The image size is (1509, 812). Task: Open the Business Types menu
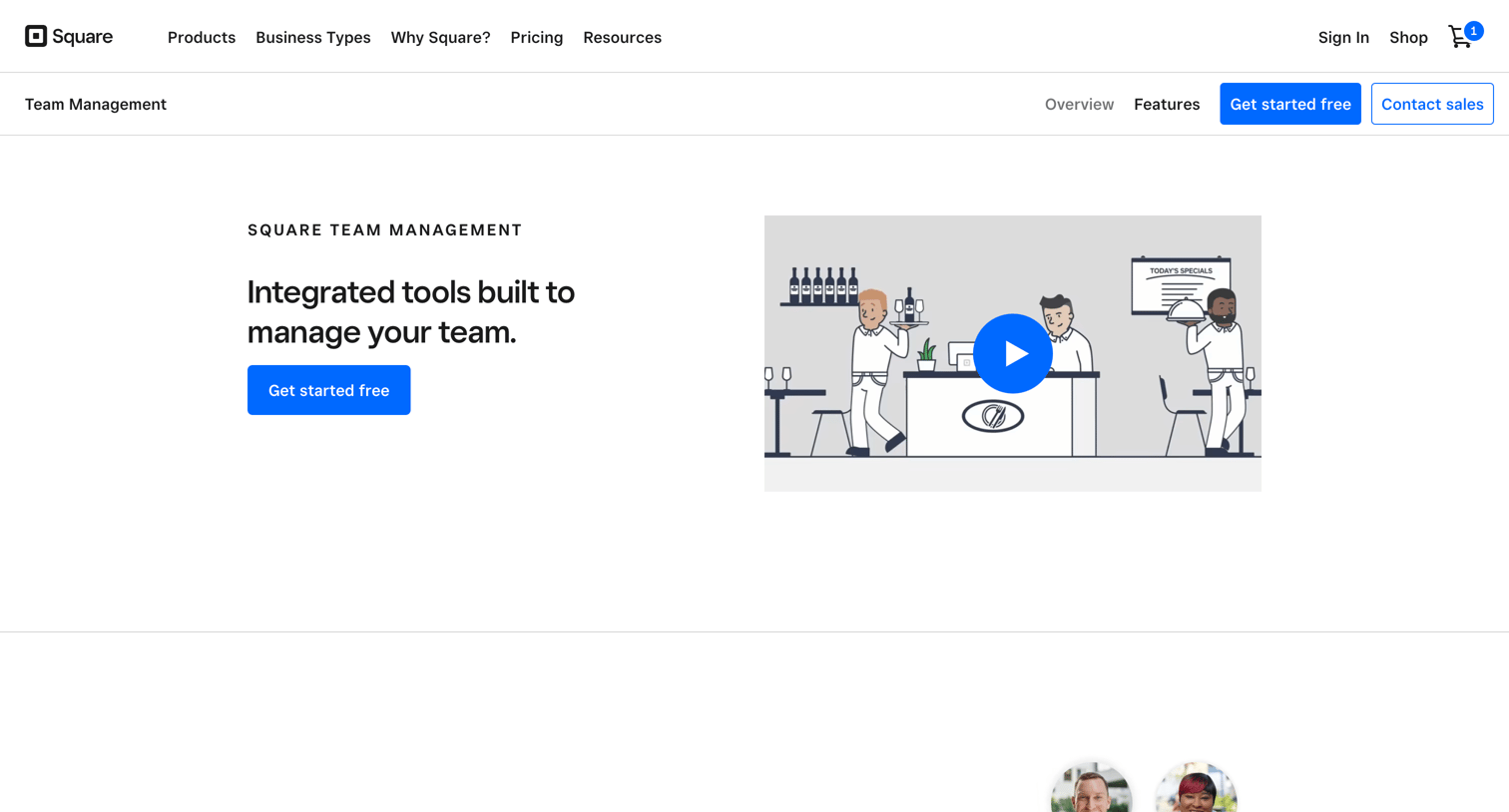click(x=313, y=37)
